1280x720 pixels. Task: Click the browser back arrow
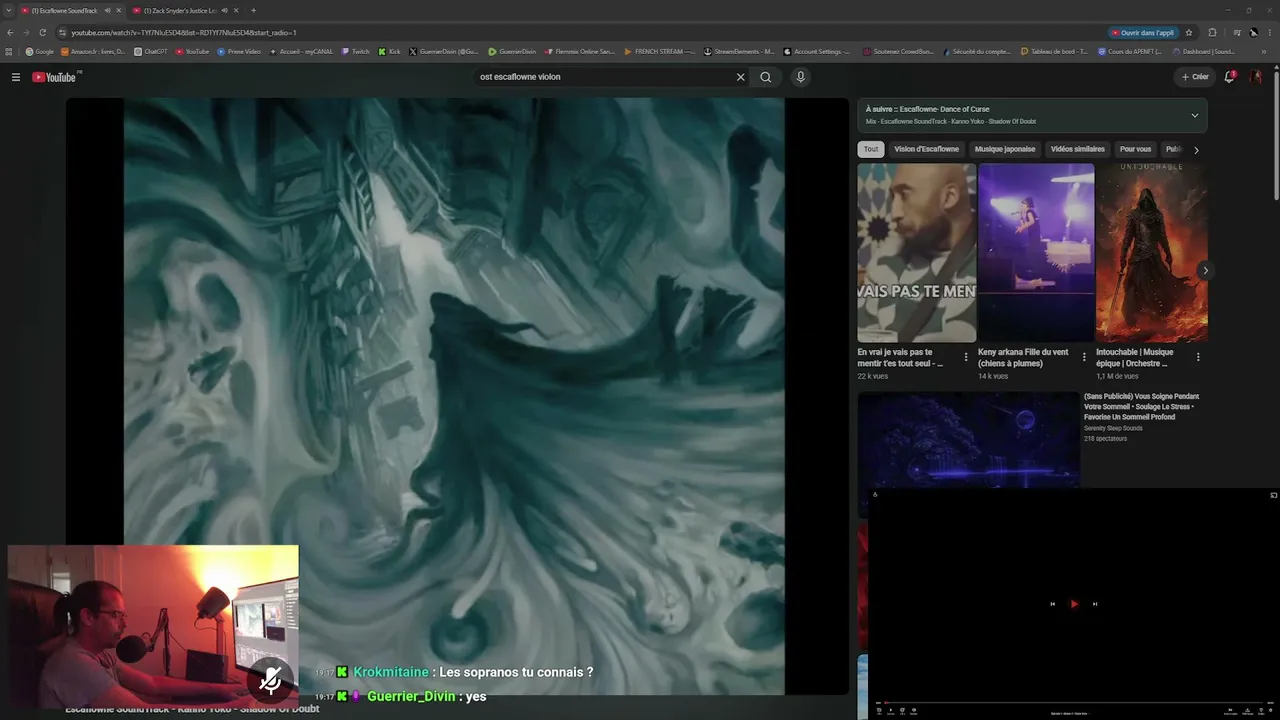11,32
